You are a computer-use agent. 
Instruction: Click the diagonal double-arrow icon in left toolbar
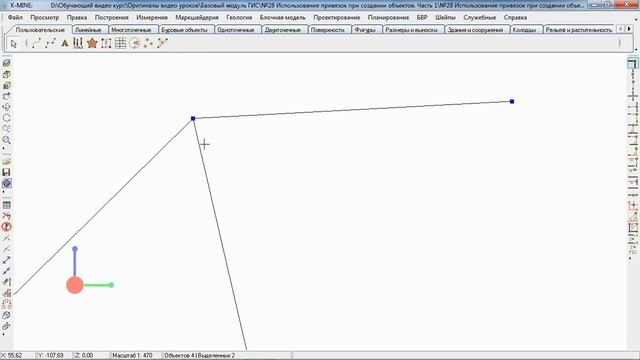pos(7,260)
